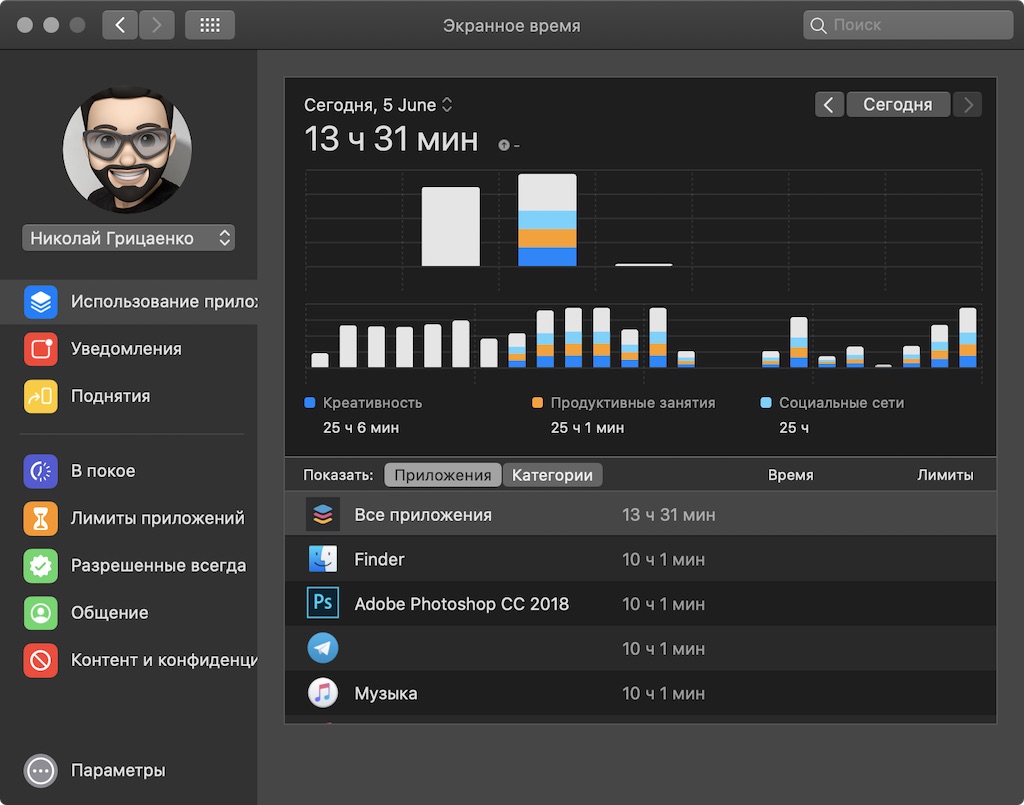Open the Общение communication icon
The height and width of the screenshot is (805, 1024).
click(40, 613)
